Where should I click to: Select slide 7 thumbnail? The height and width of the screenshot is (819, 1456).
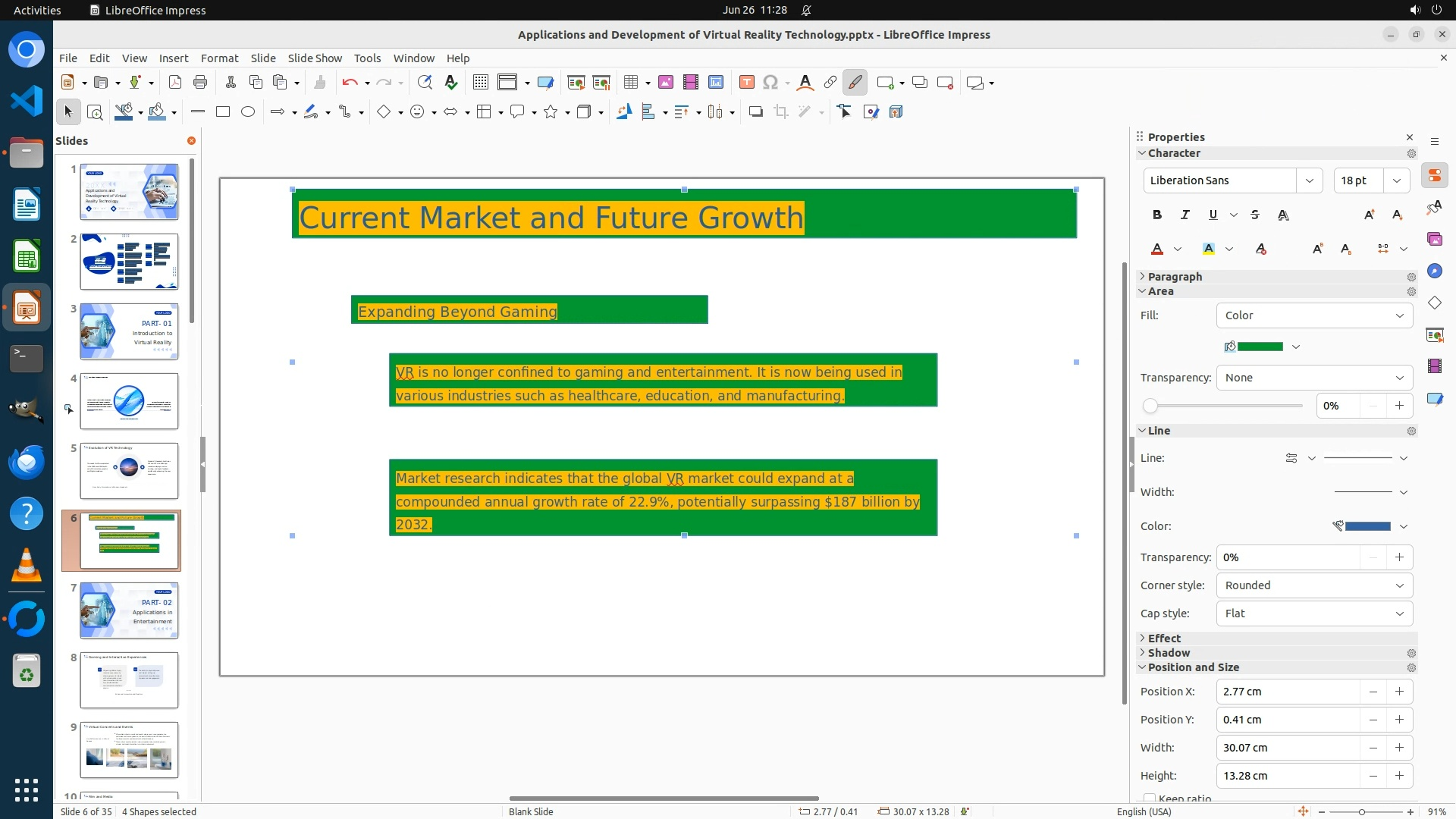pos(129,610)
